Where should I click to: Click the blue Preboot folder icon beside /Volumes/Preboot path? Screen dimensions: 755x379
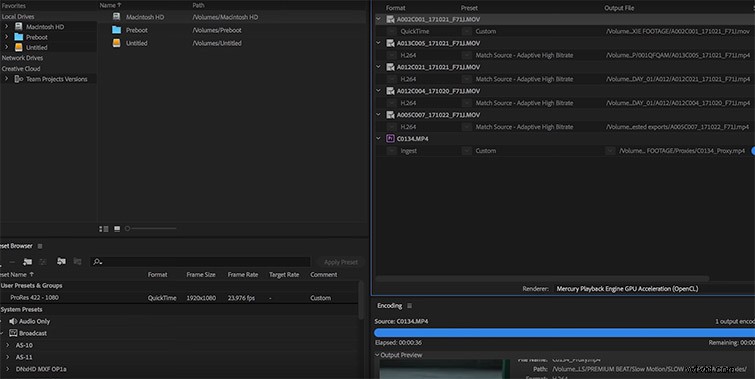pos(117,30)
